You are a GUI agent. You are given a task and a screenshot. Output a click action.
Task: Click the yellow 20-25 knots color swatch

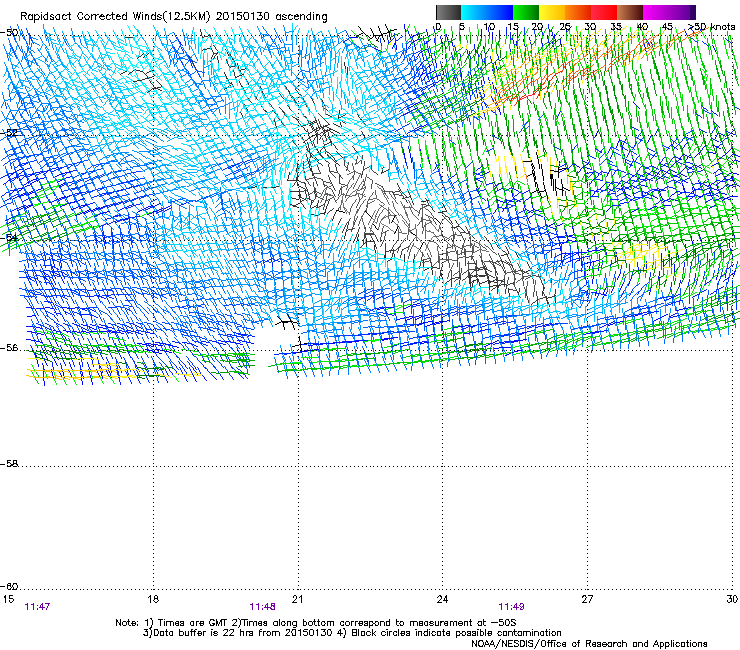(552, 12)
